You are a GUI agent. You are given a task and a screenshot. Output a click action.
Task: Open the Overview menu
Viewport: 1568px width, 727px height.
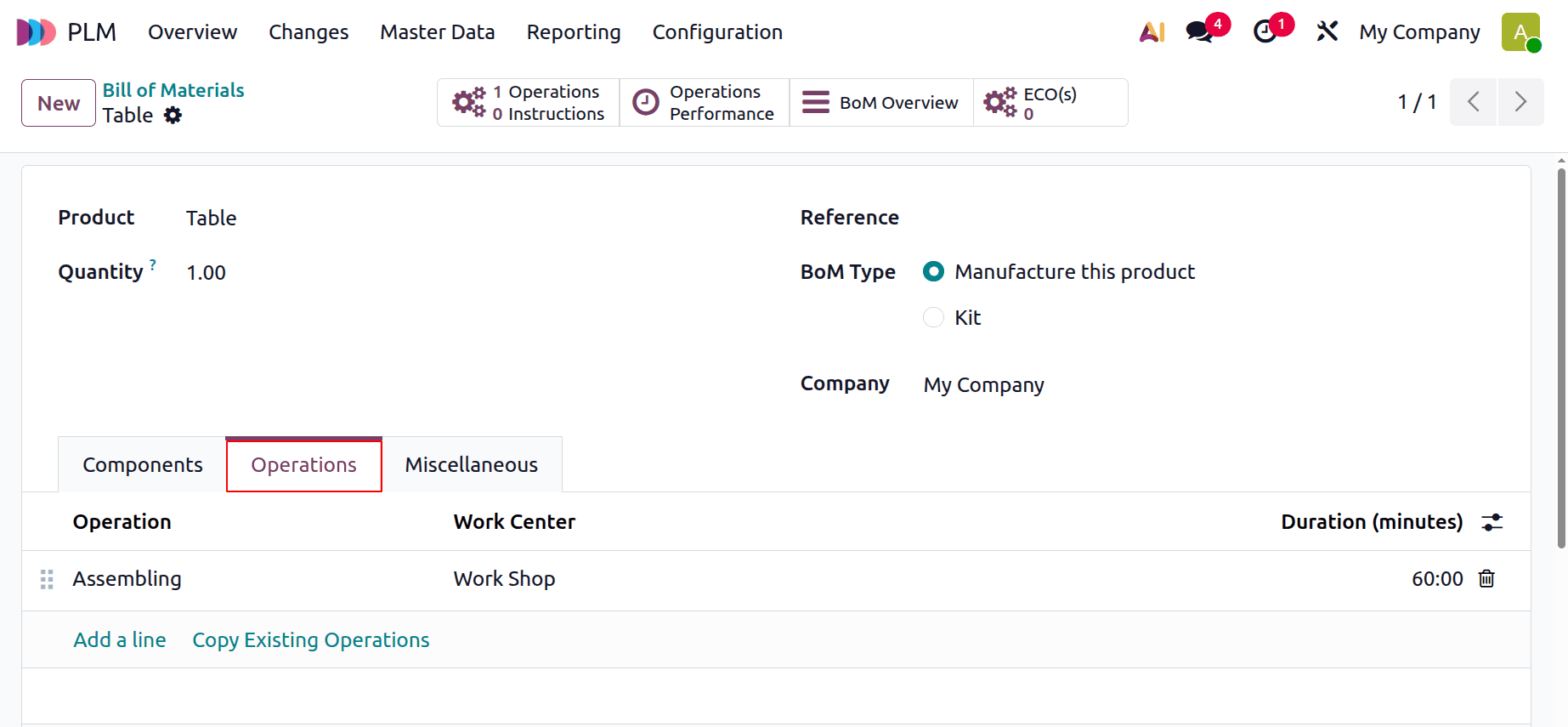click(193, 32)
